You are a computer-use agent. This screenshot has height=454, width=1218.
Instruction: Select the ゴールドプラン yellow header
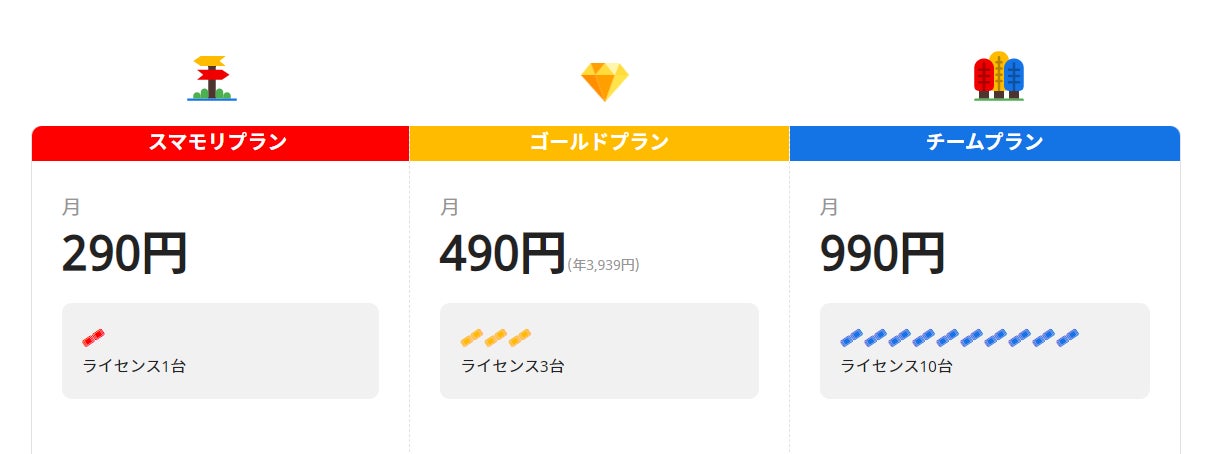pyautogui.click(x=599, y=143)
